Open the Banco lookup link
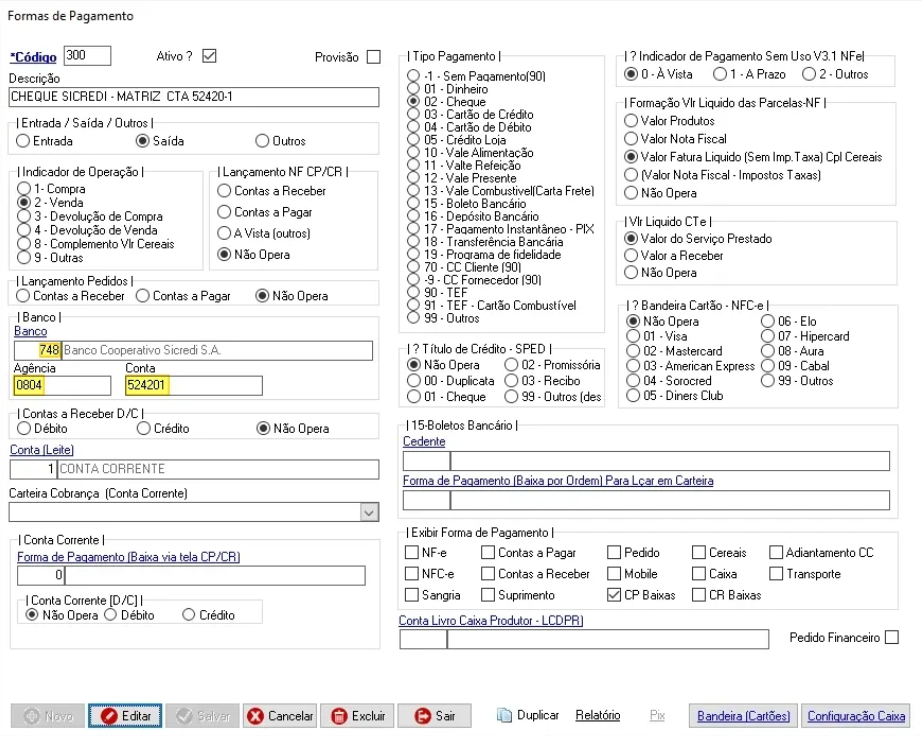The height and width of the screenshot is (736, 922). click(31, 332)
